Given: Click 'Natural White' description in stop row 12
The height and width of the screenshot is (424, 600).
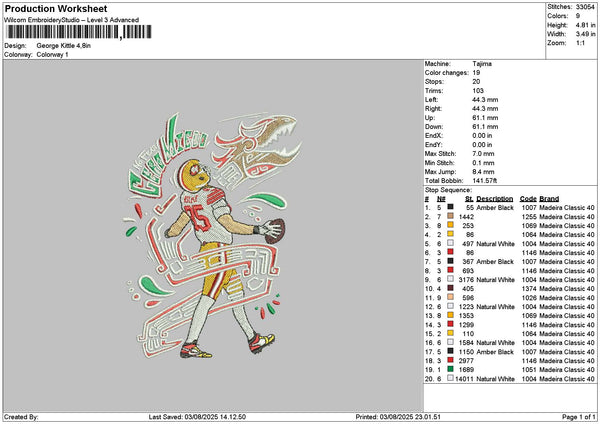Looking at the screenshot, I should 496,307.
